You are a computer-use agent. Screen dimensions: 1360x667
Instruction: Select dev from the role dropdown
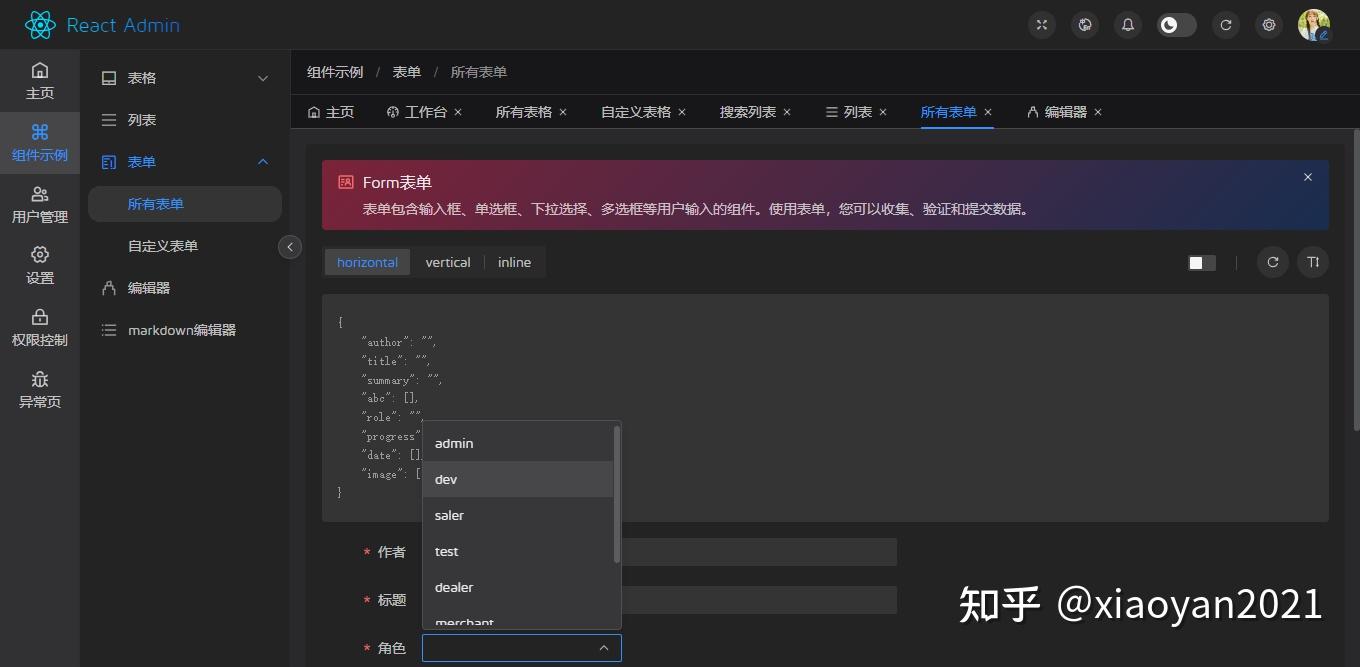point(446,479)
